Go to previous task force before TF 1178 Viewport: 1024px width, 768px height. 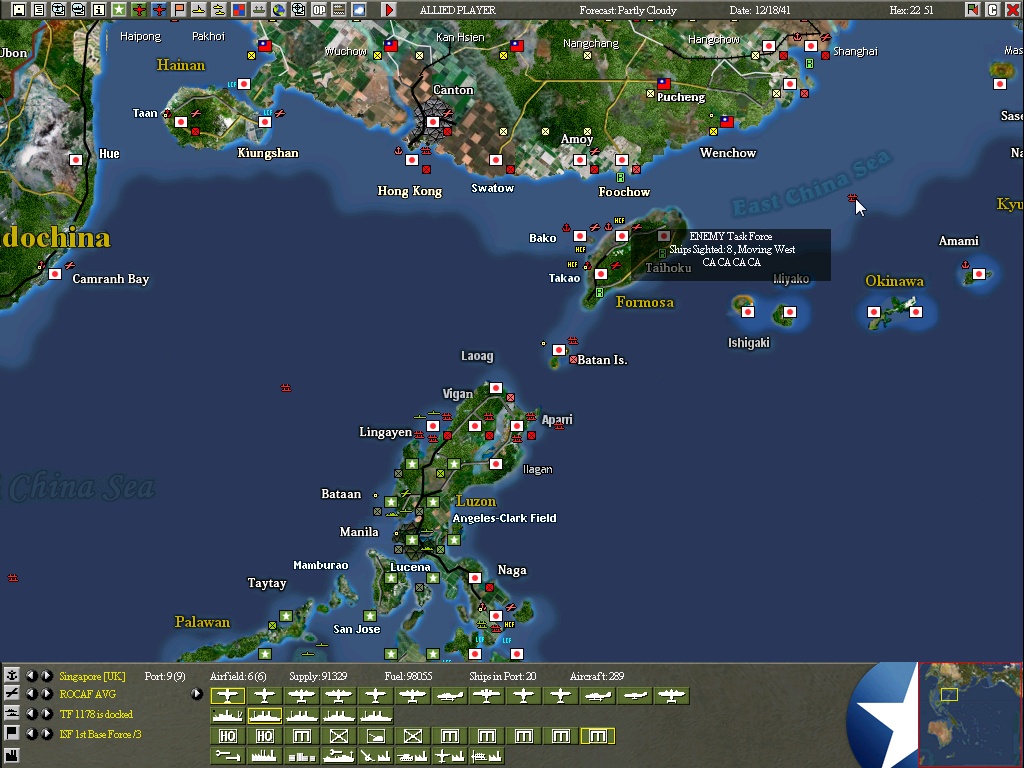point(31,714)
